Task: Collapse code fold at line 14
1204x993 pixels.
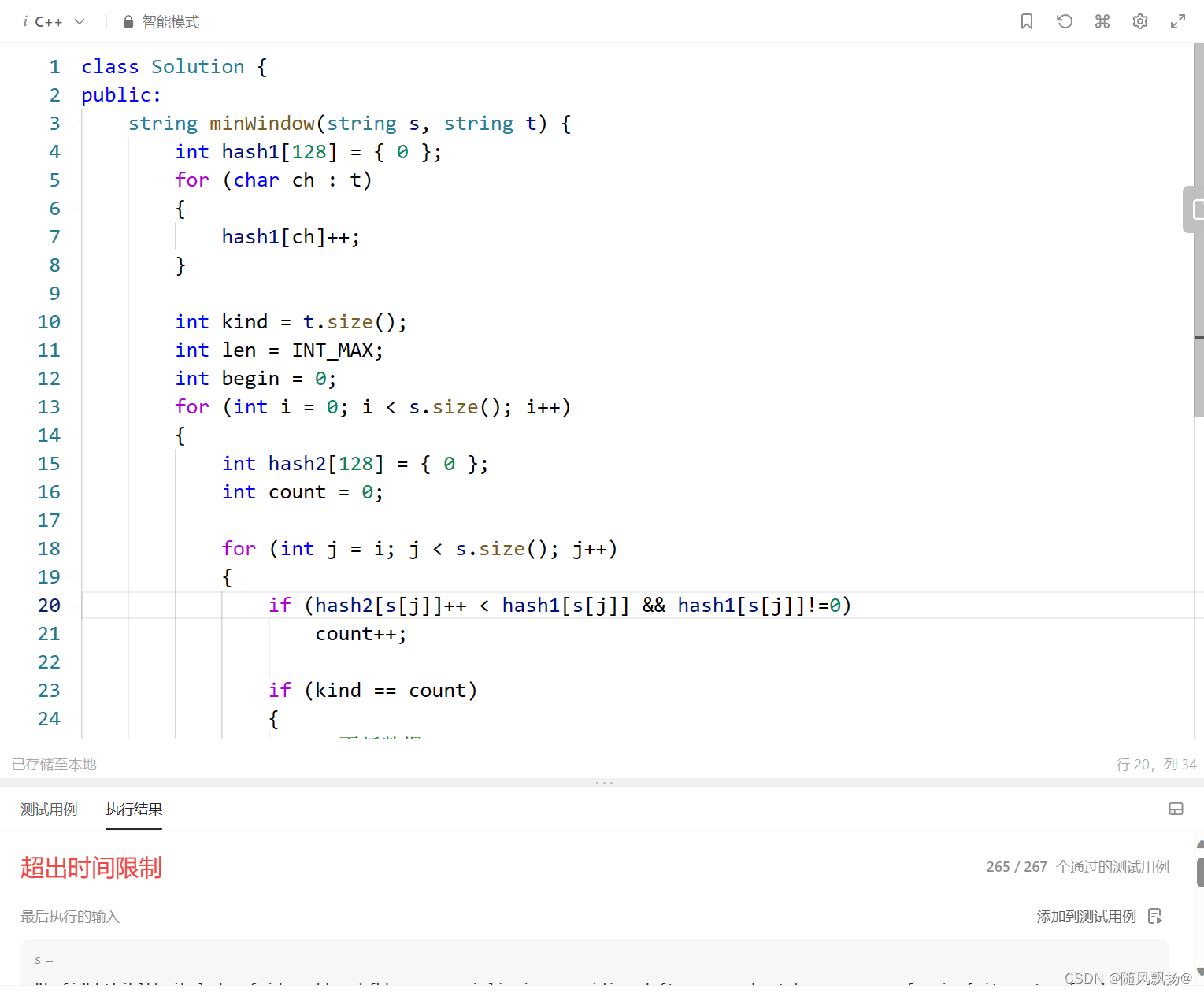Action: 72,435
